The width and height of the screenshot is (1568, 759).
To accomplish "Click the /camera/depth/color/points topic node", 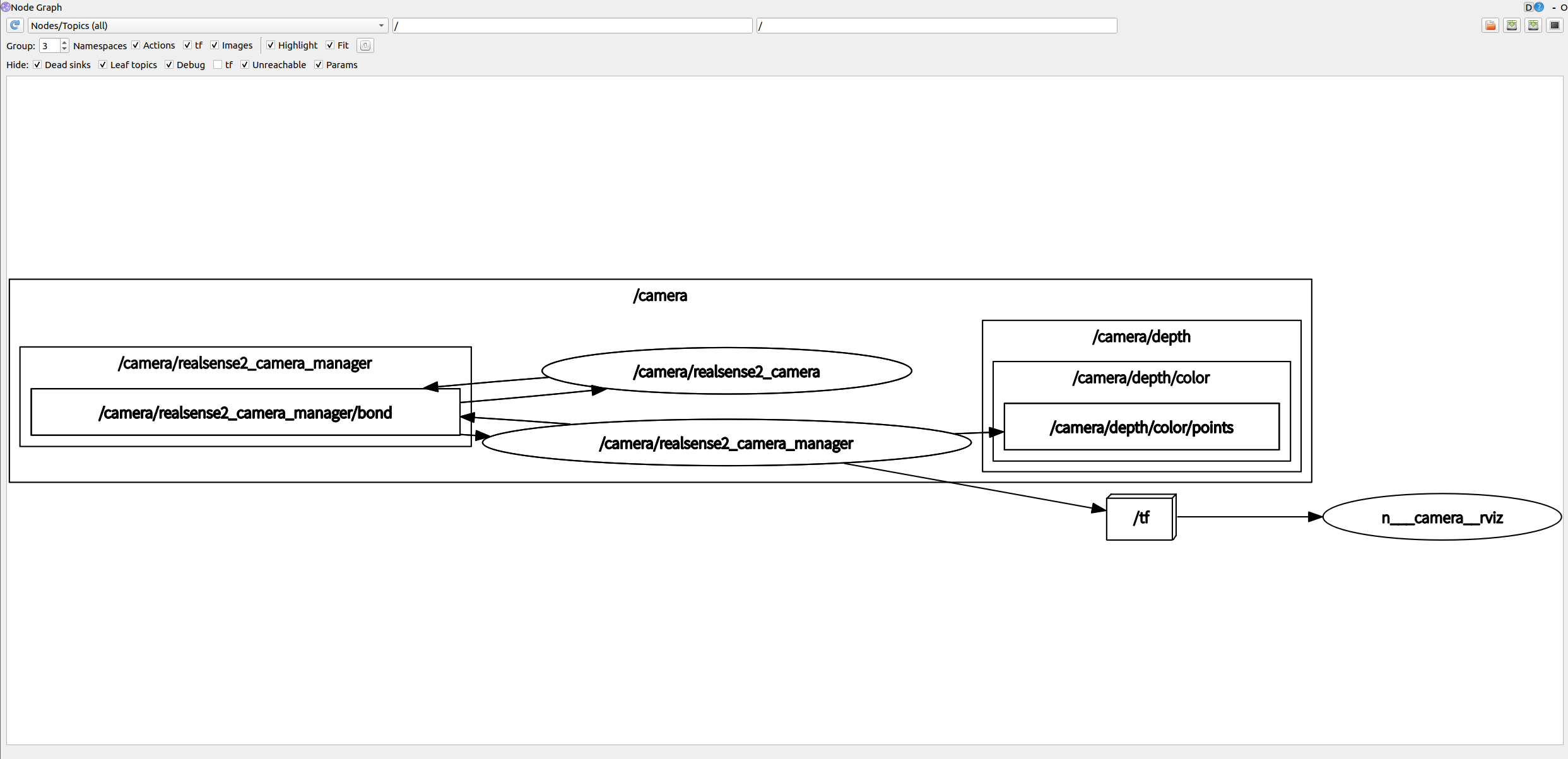I will click(x=1141, y=427).
